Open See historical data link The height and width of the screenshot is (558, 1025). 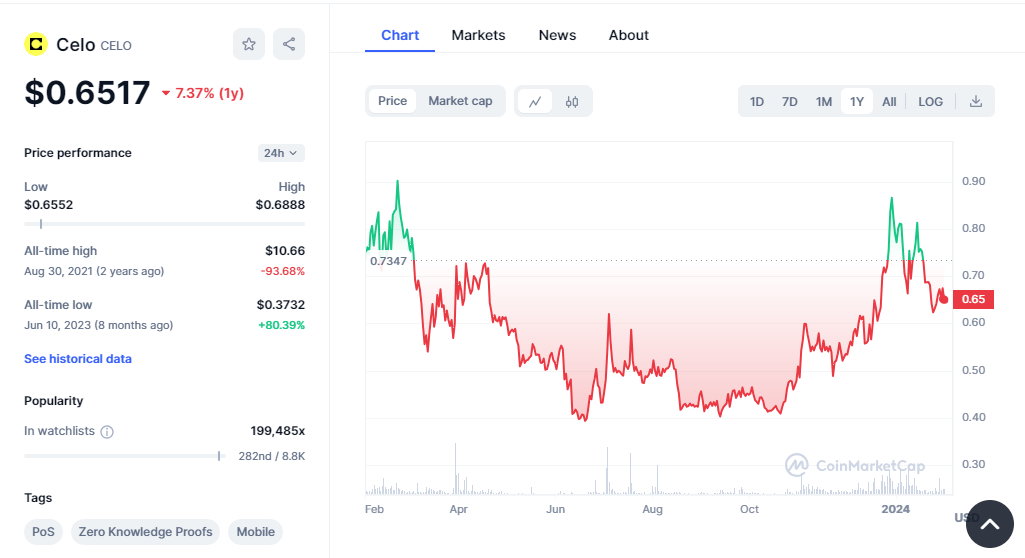[78, 359]
